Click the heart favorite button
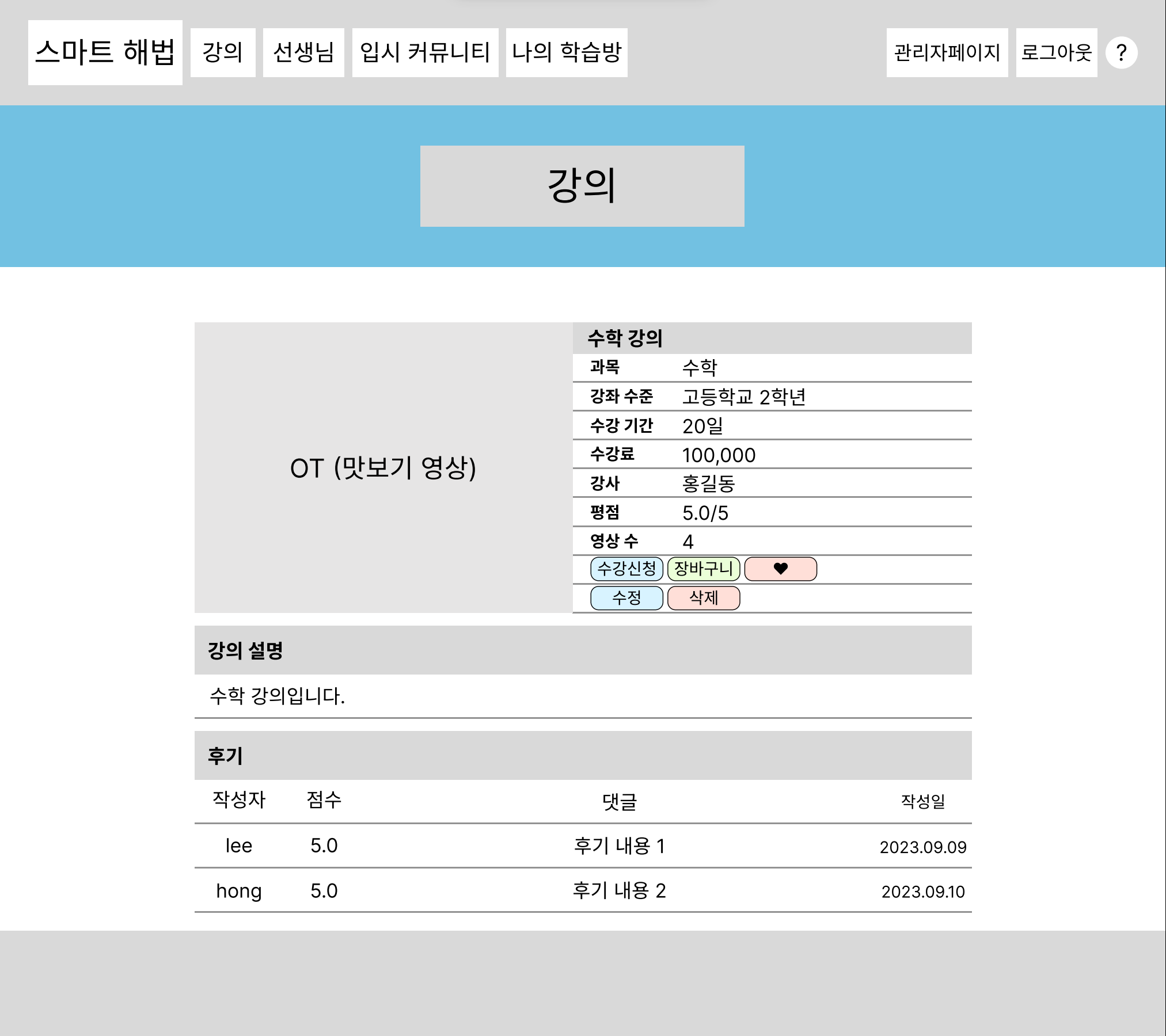The width and height of the screenshot is (1166, 1036). tap(780, 569)
